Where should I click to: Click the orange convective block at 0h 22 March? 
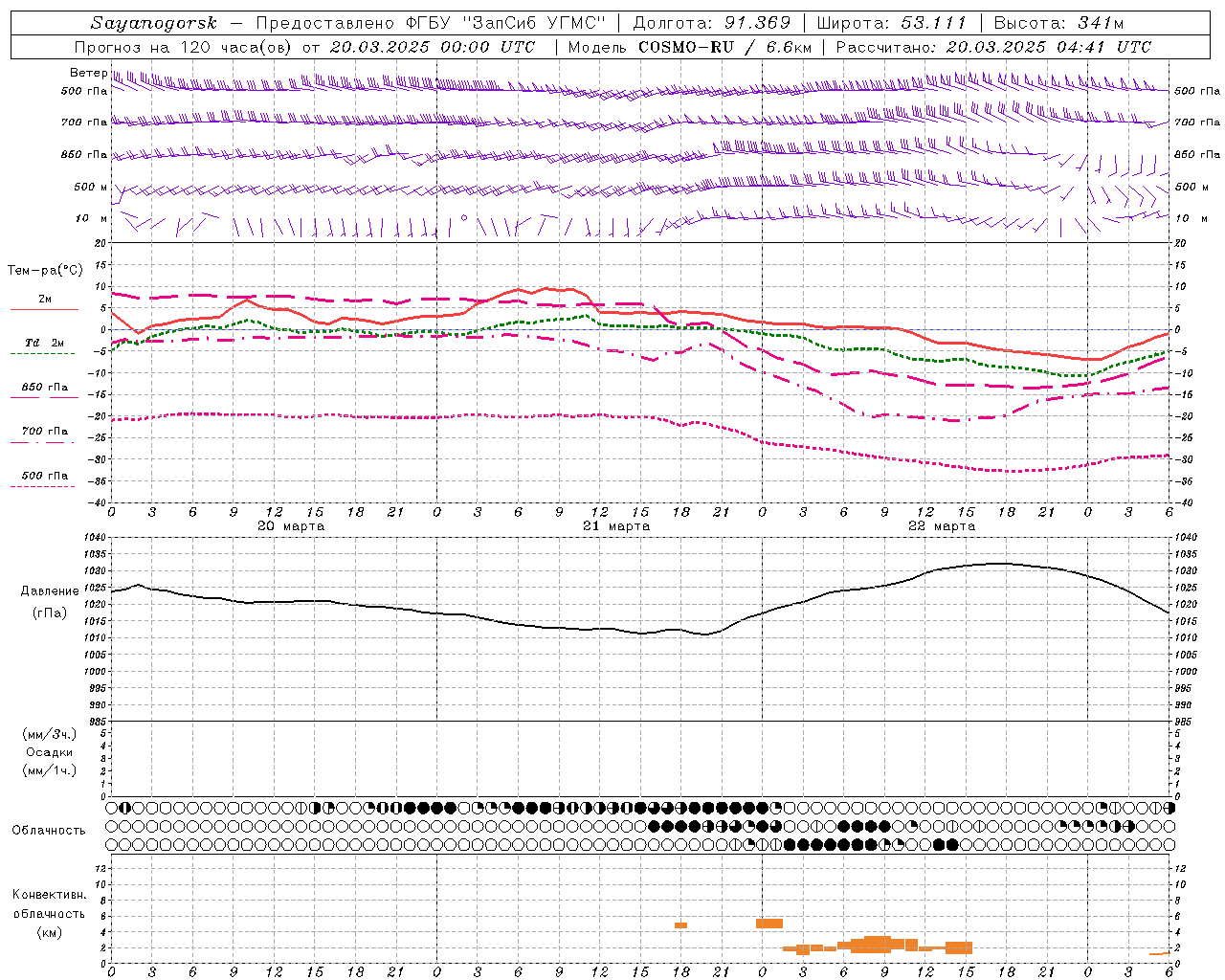768,924
